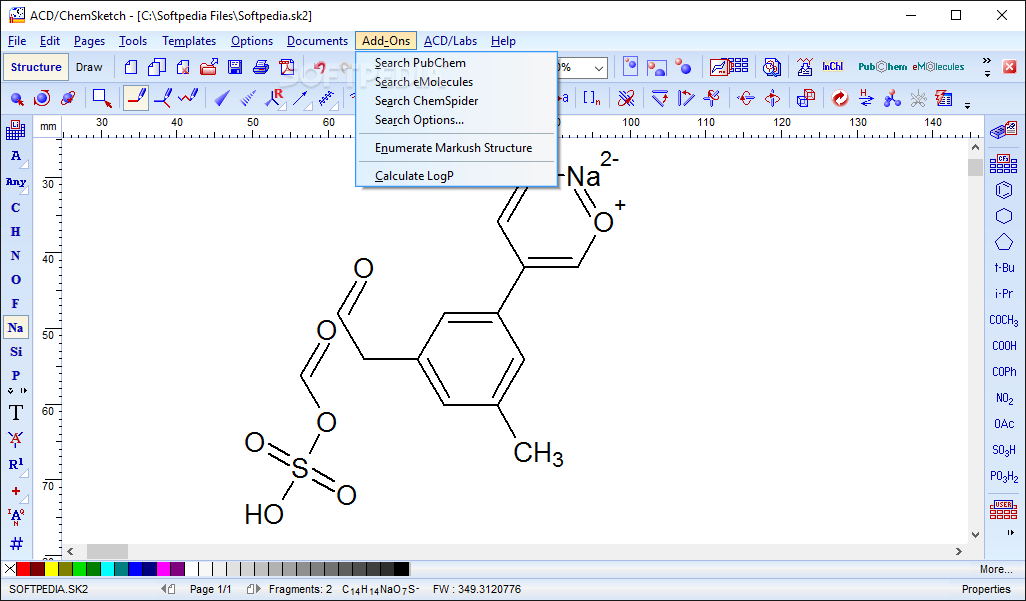Image resolution: width=1026 pixels, height=601 pixels.
Task: Switch to Structure mode
Action: [36, 67]
